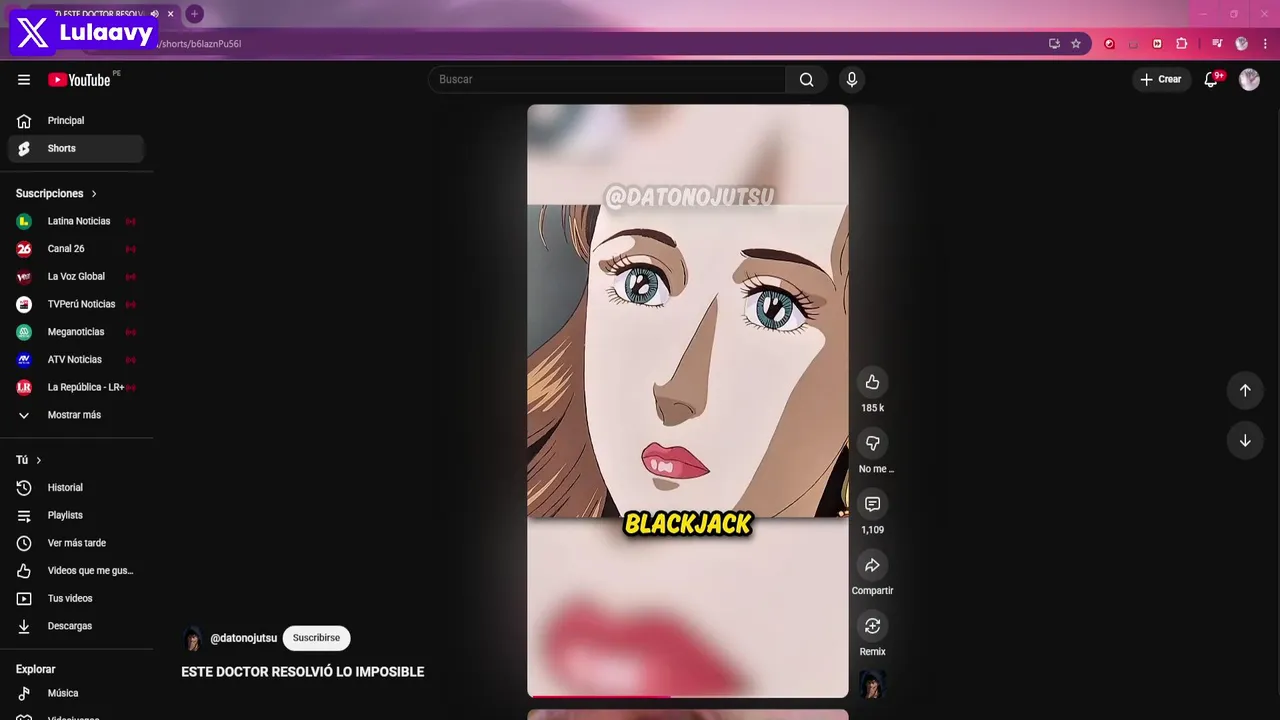
Task: Click the fast-forward extension icon
Action: [x=1157, y=44]
